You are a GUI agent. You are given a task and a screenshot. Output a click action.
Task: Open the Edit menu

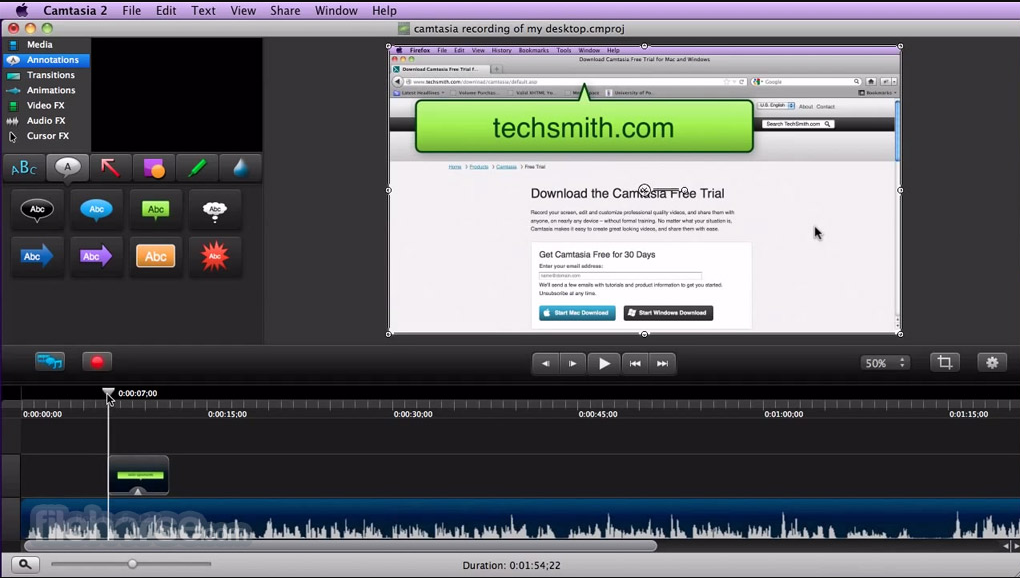click(166, 10)
